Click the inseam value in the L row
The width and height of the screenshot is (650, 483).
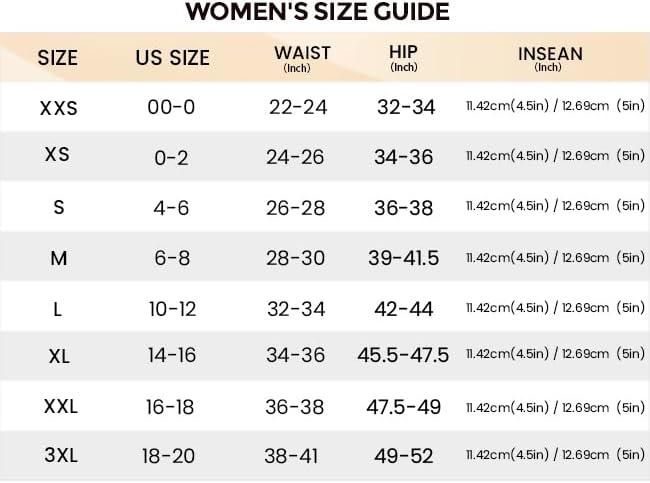pyautogui.click(x=555, y=308)
